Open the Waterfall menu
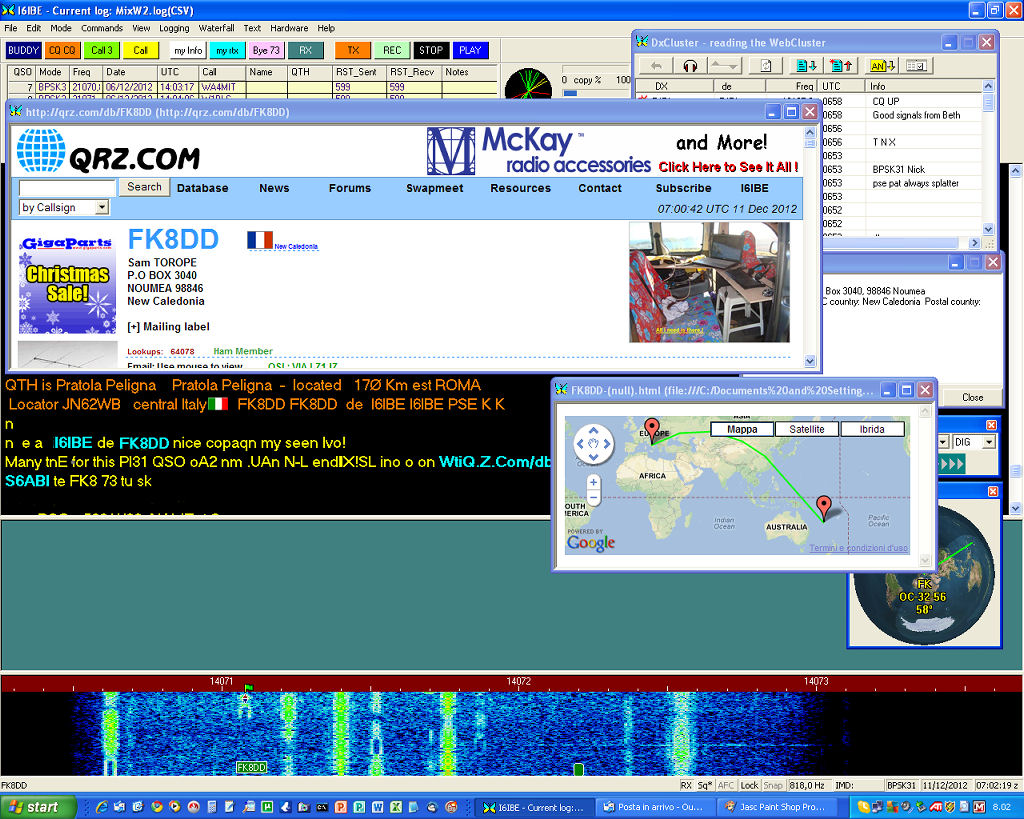Image resolution: width=1024 pixels, height=819 pixels. coord(216,28)
